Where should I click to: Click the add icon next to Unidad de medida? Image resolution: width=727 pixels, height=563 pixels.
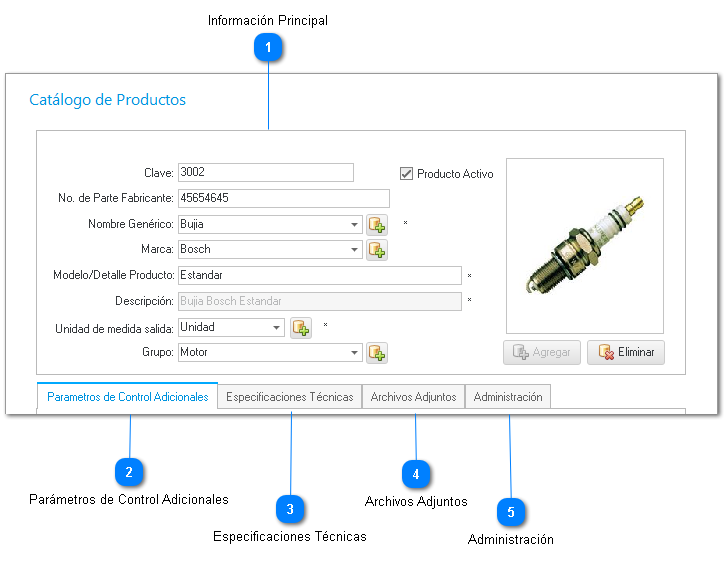point(300,327)
